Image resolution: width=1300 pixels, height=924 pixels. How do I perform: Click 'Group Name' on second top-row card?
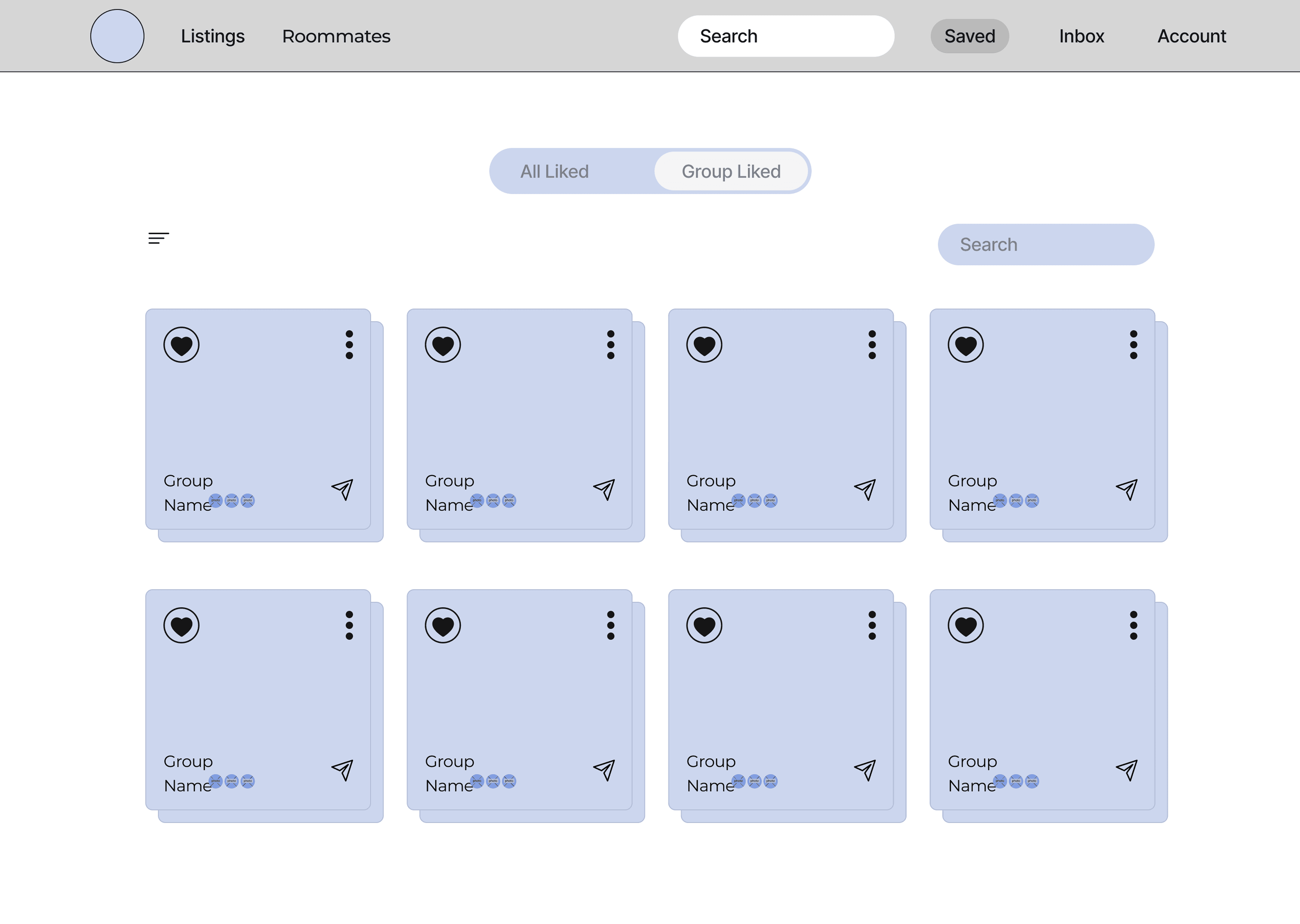(x=450, y=493)
